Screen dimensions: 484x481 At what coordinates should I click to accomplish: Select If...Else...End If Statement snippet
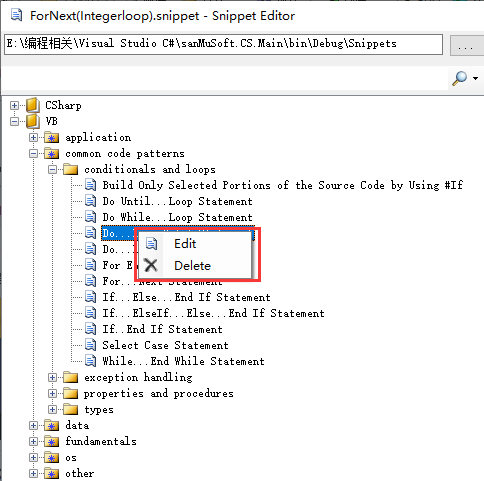(x=186, y=297)
